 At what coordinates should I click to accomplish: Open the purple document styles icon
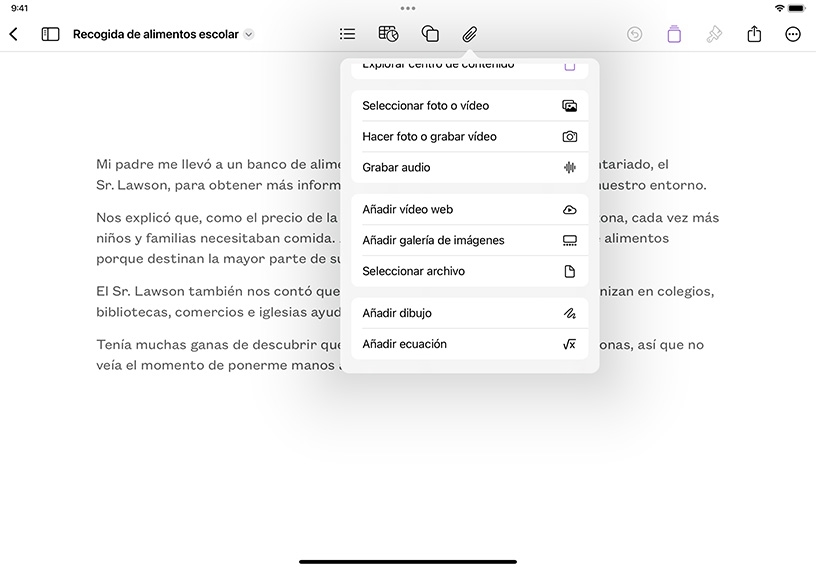point(674,34)
